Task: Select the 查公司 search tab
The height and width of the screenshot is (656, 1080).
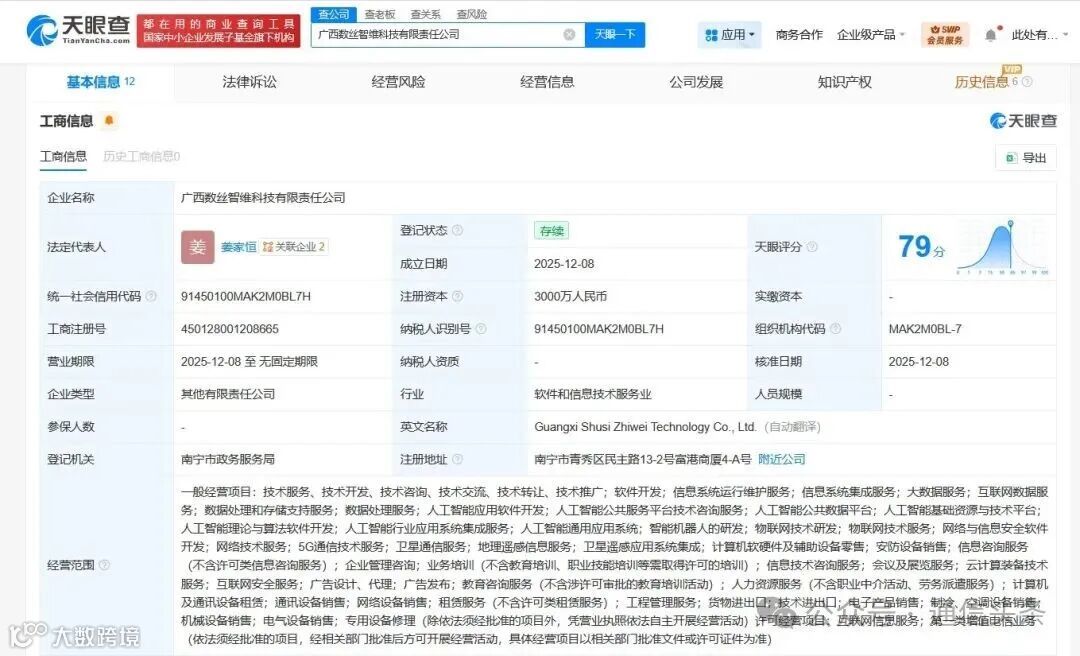Action: (333, 14)
